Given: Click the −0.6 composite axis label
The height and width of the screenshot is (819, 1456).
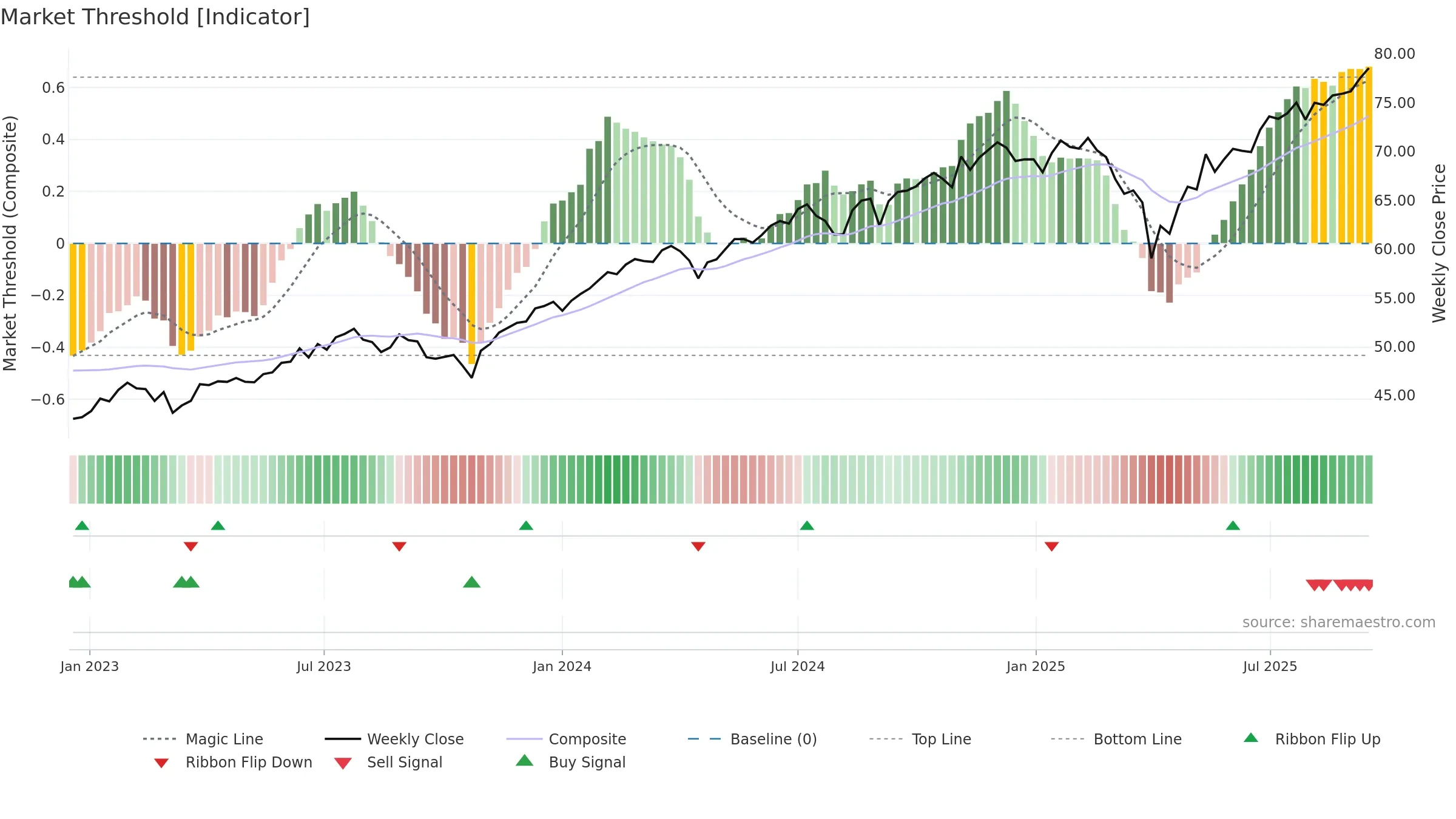Looking at the screenshot, I should (x=47, y=399).
